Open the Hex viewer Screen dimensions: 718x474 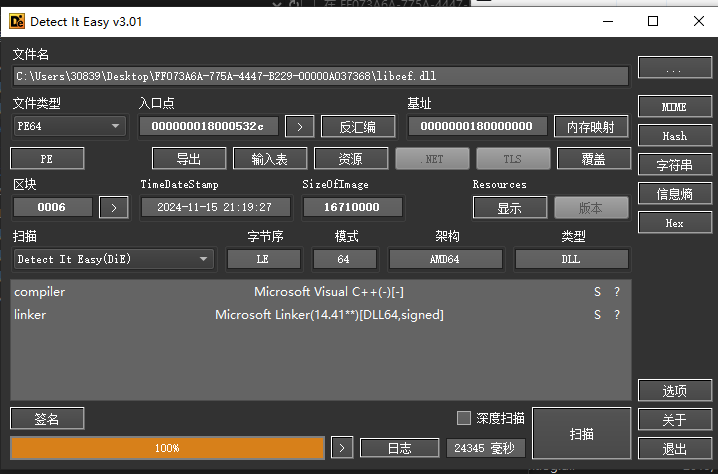point(674,223)
